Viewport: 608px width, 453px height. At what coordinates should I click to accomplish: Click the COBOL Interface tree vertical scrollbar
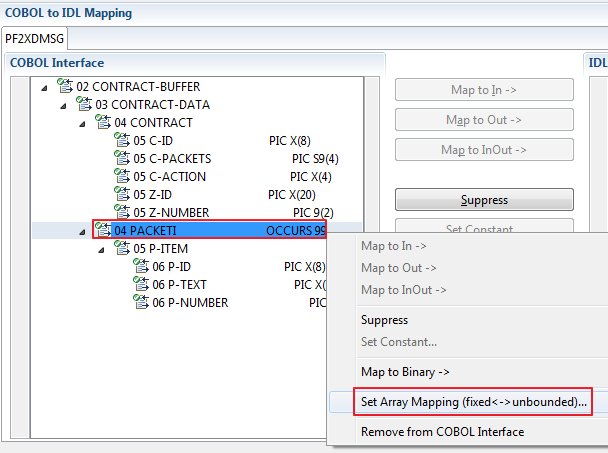pos(372,154)
